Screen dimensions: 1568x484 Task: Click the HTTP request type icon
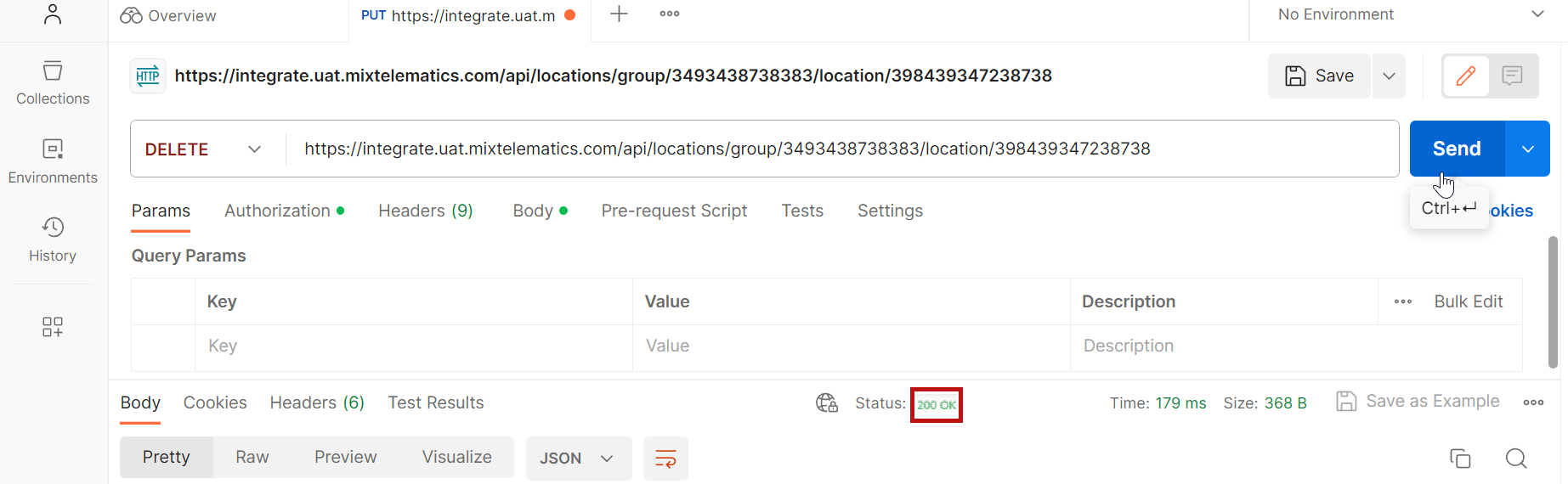click(148, 76)
